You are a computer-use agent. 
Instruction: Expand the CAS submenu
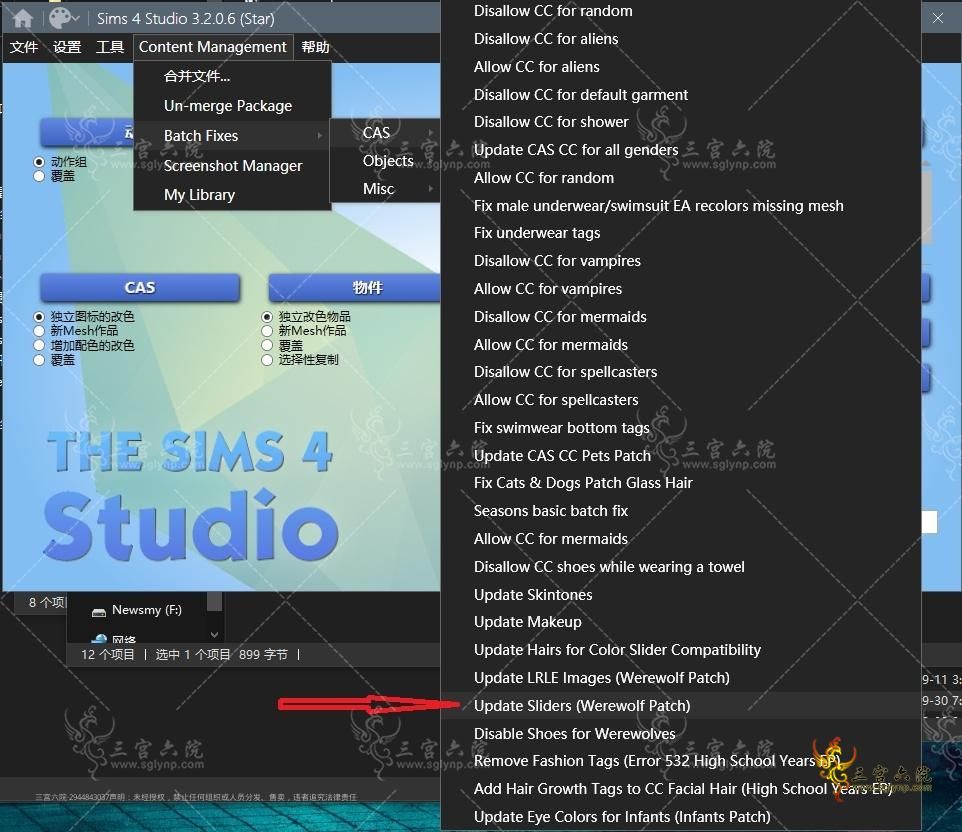[385, 133]
